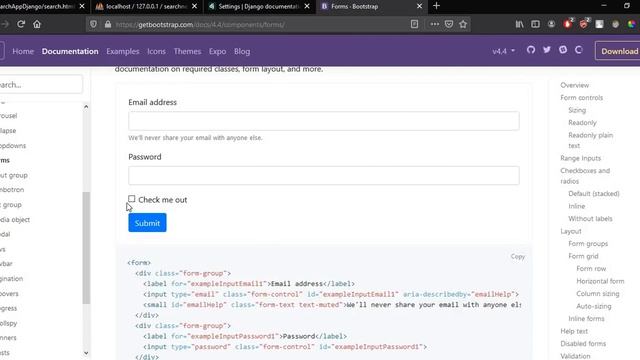Screen dimensions: 640x360
Task: View site security lock icon
Action: pyautogui.click(x=108, y=24)
